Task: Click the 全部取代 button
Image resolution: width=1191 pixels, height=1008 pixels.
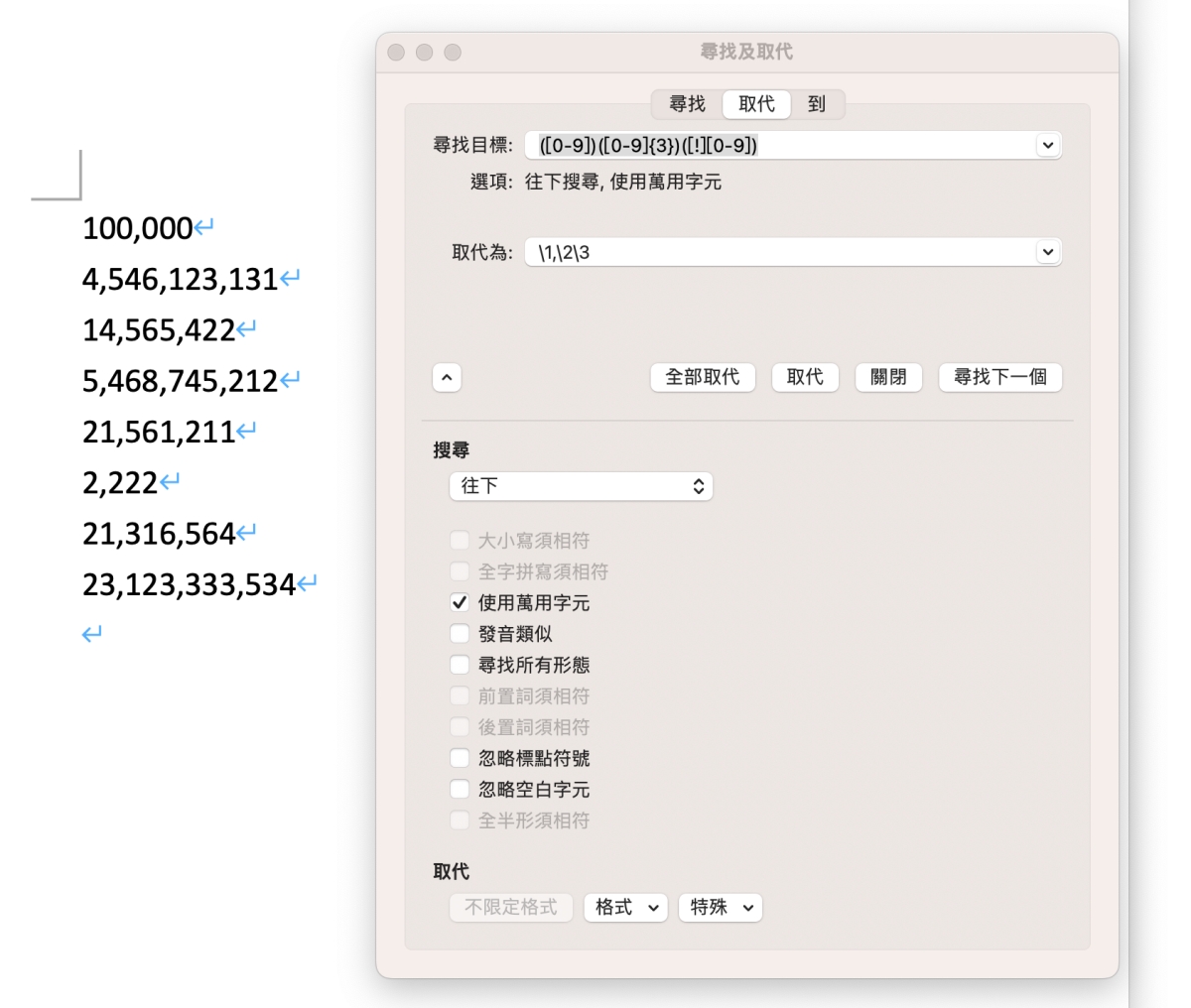Action: tap(703, 377)
